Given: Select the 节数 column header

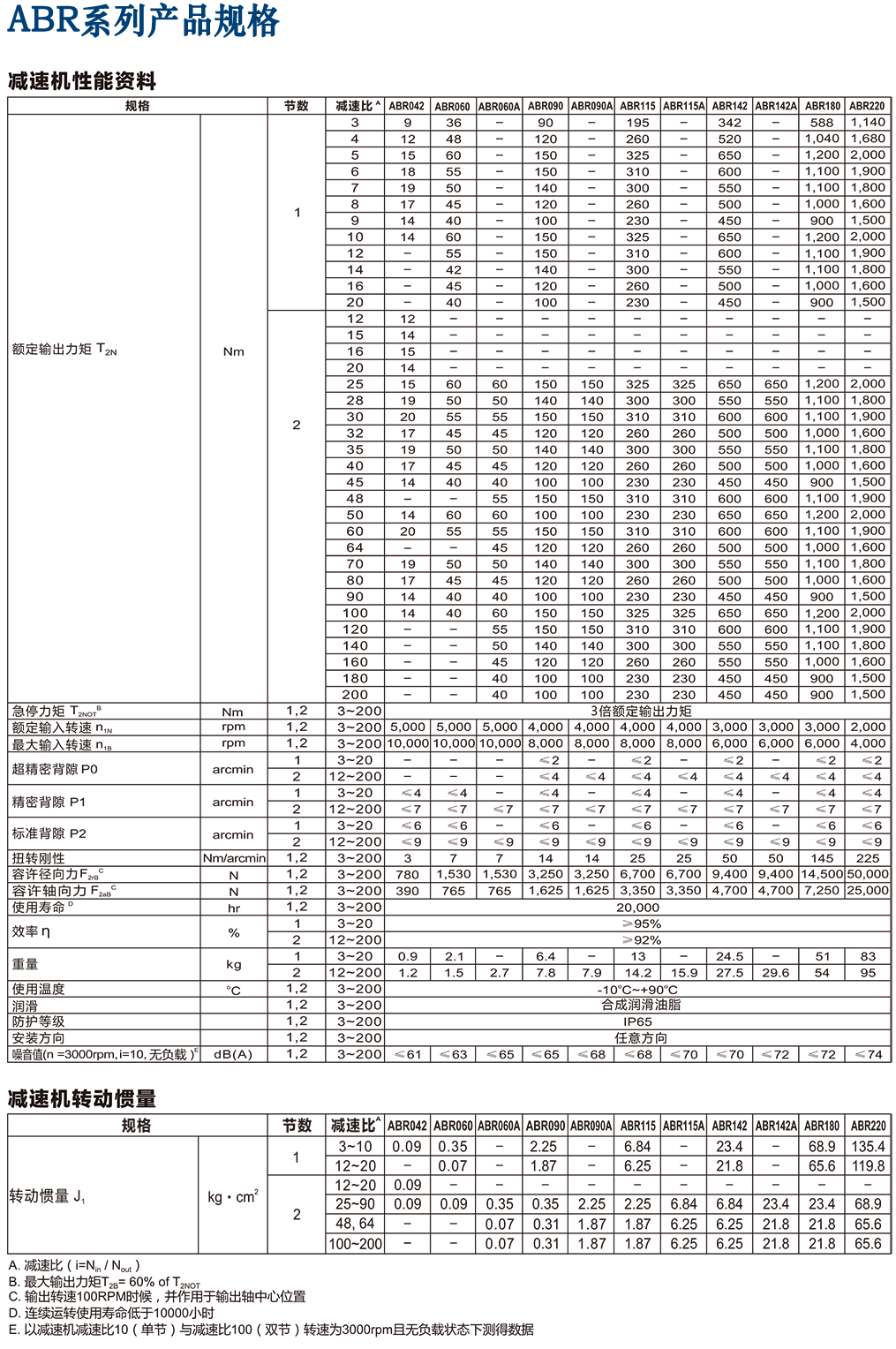Looking at the screenshot, I should tap(297, 106).
